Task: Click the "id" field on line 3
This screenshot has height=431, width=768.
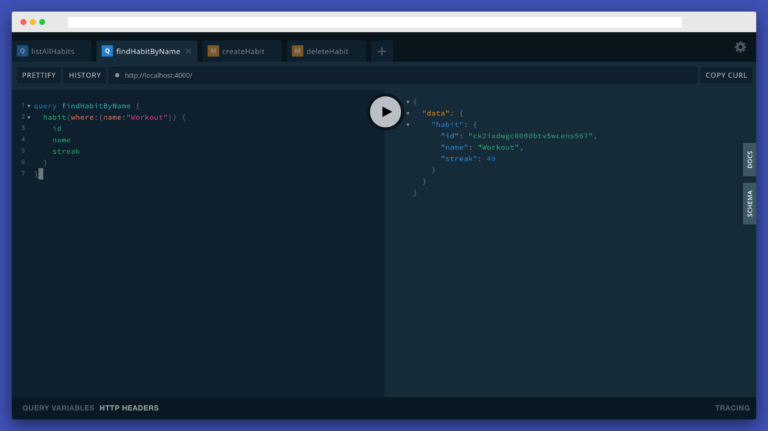Action: [x=57, y=129]
